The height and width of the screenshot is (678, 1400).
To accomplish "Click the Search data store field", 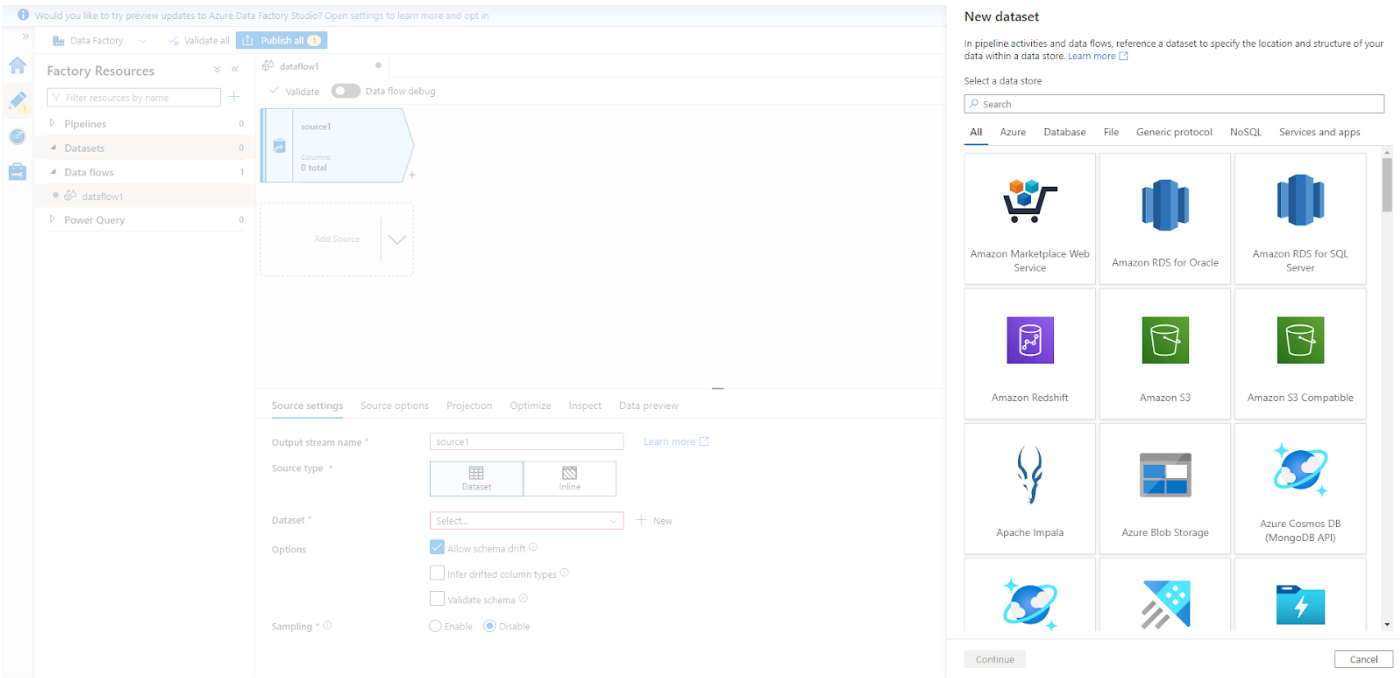I will 1175,104.
